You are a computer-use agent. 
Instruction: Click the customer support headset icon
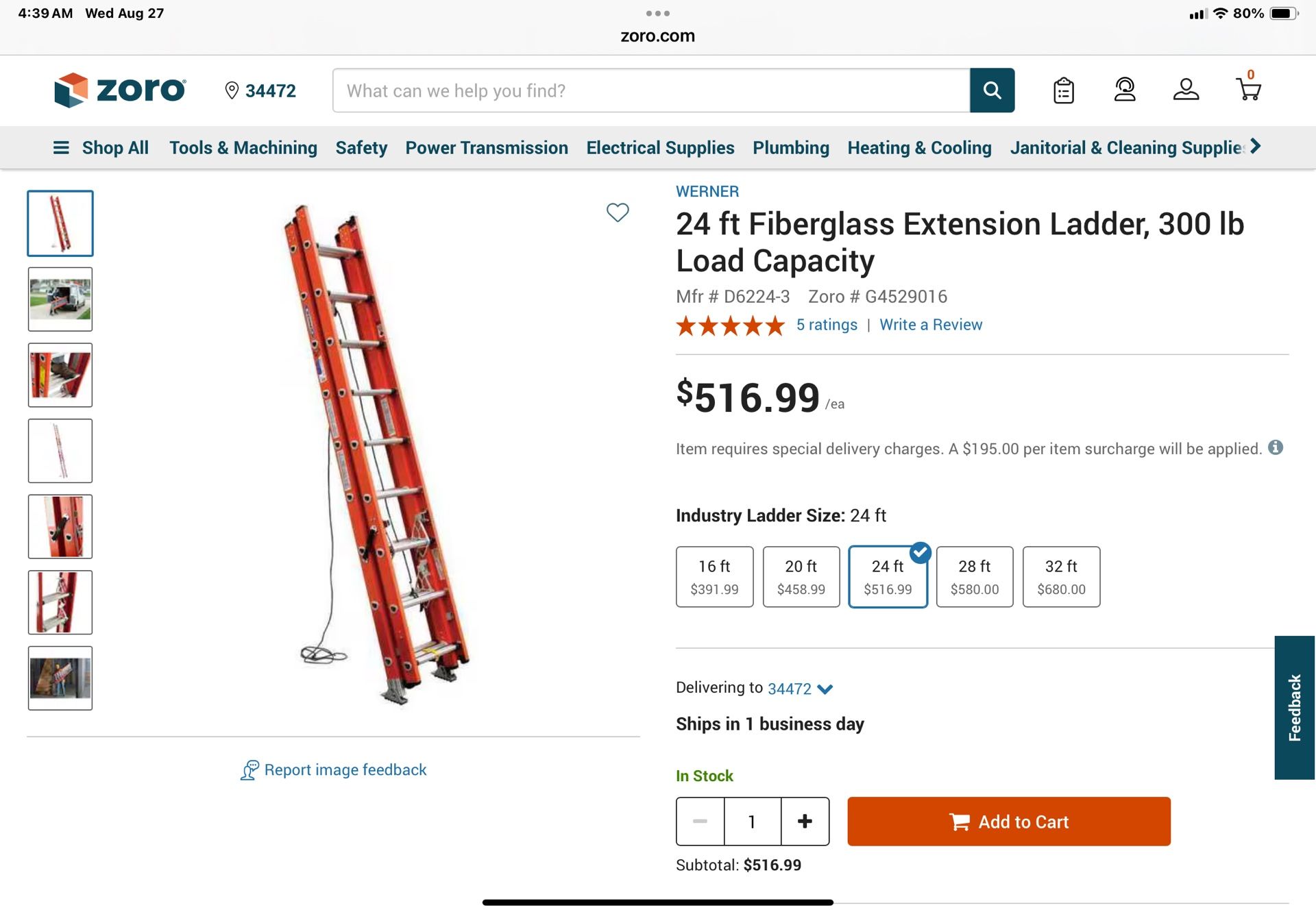tap(1125, 90)
